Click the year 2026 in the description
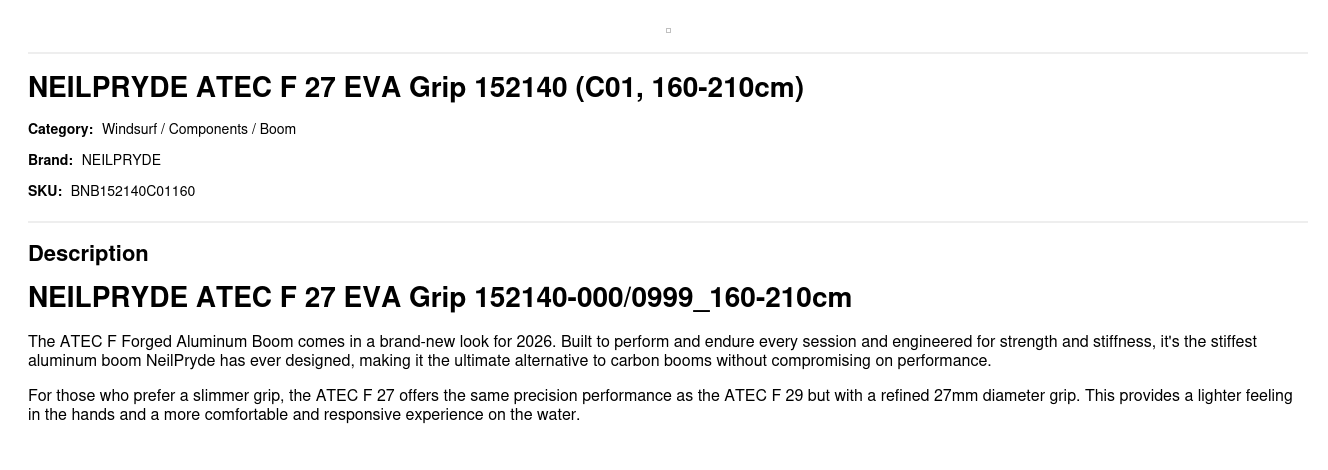The height and width of the screenshot is (470, 1328). click(x=535, y=342)
